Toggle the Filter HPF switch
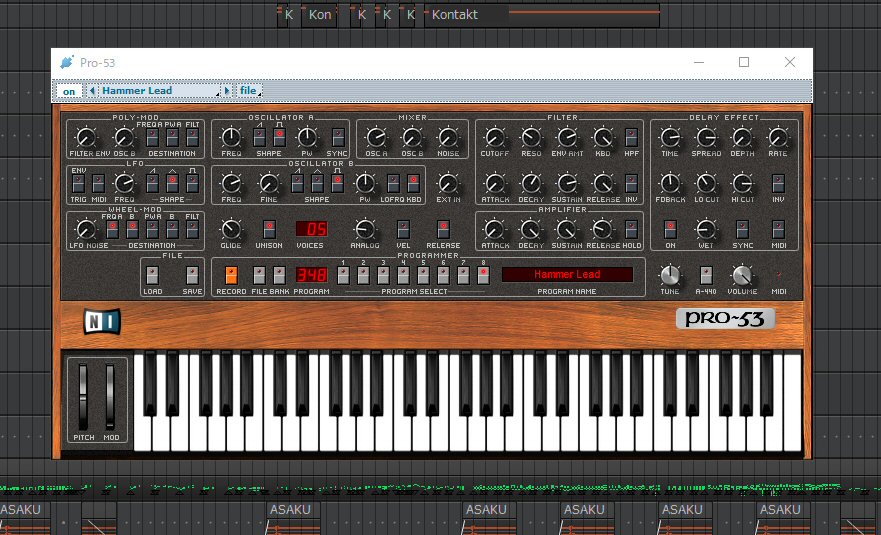This screenshot has height=535, width=881. pyautogui.click(x=632, y=138)
